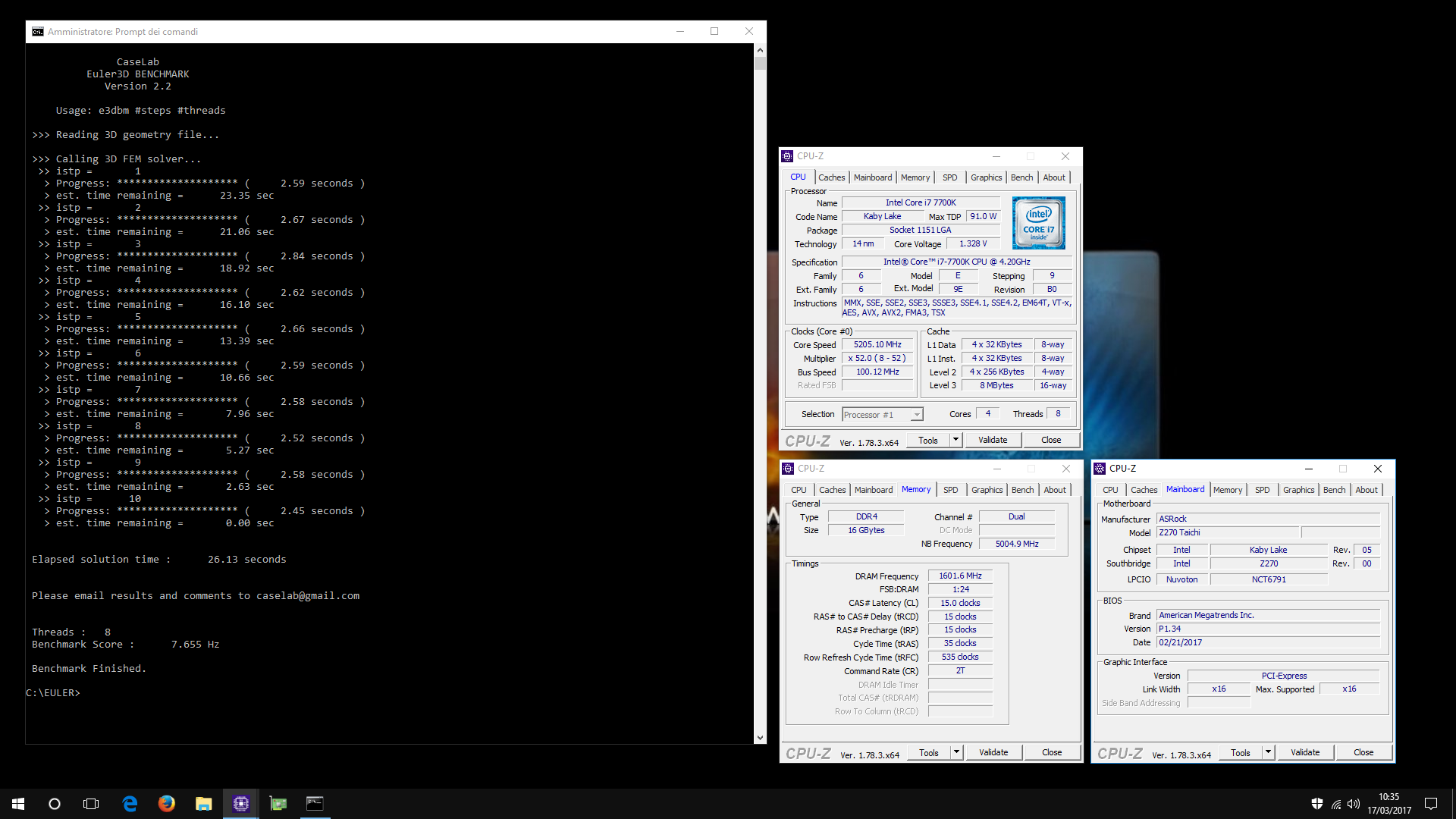This screenshot has height=819, width=1456.
Task: Open File Explorer from the taskbar
Action: click(x=203, y=804)
